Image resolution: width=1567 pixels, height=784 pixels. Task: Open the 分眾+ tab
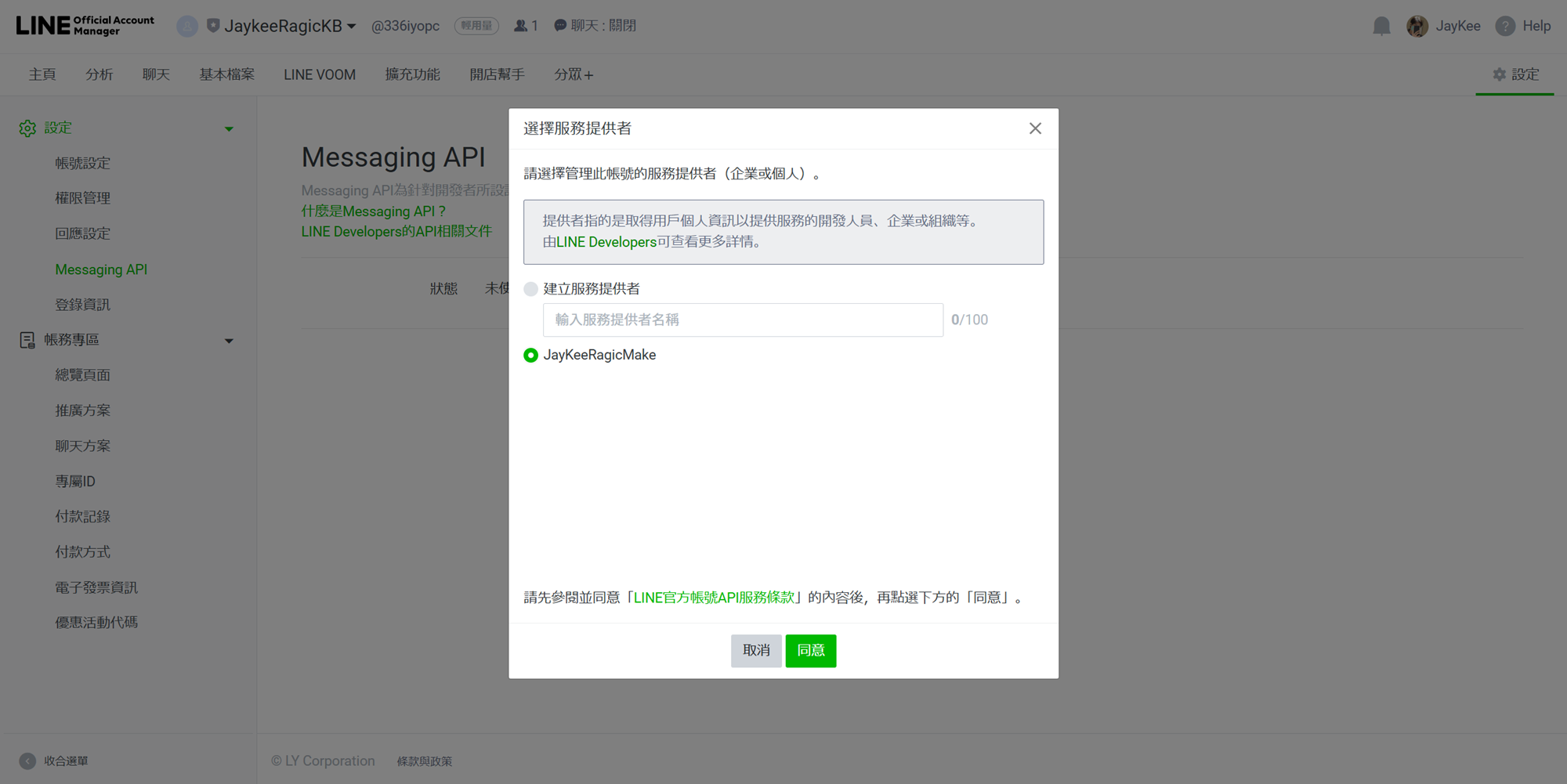click(x=574, y=74)
